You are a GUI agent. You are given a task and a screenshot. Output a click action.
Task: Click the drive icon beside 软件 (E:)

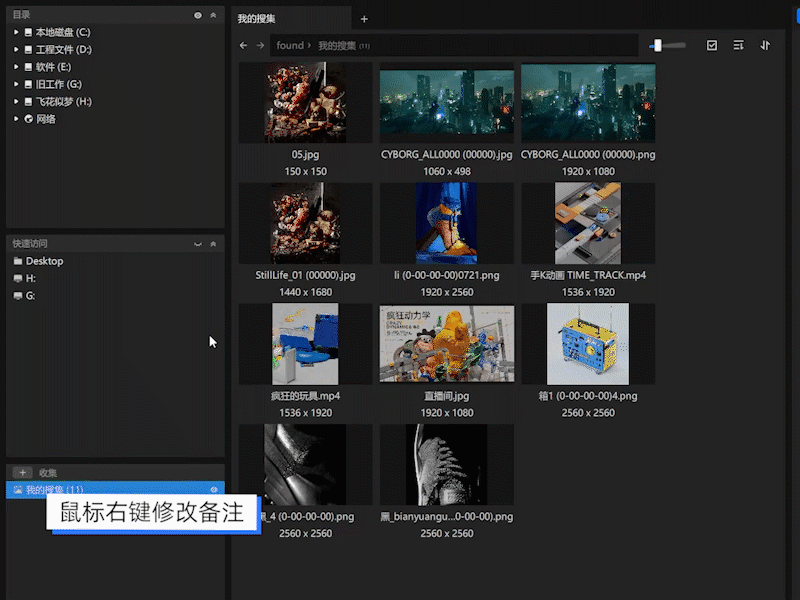pyautogui.click(x=29, y=67)
